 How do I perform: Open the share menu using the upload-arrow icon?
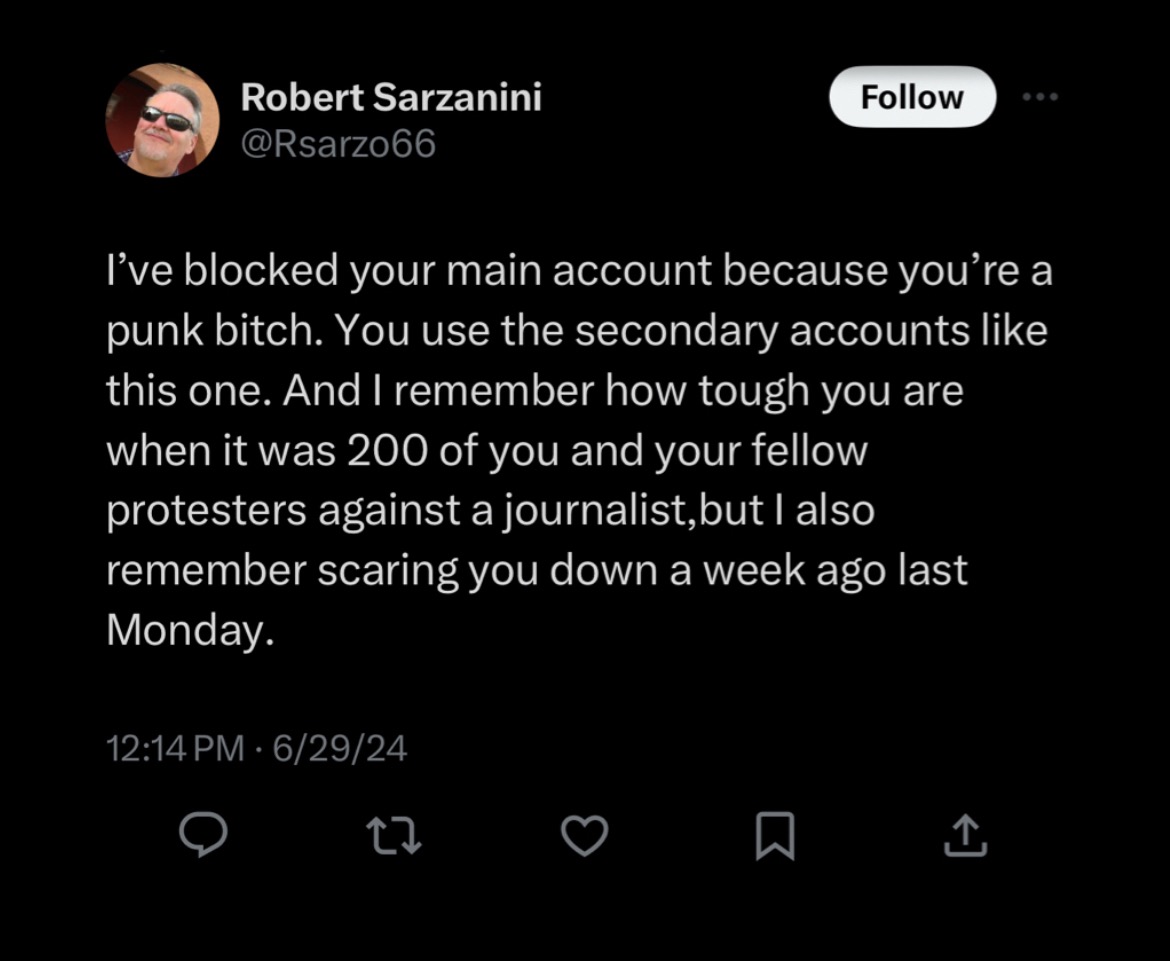966,835
